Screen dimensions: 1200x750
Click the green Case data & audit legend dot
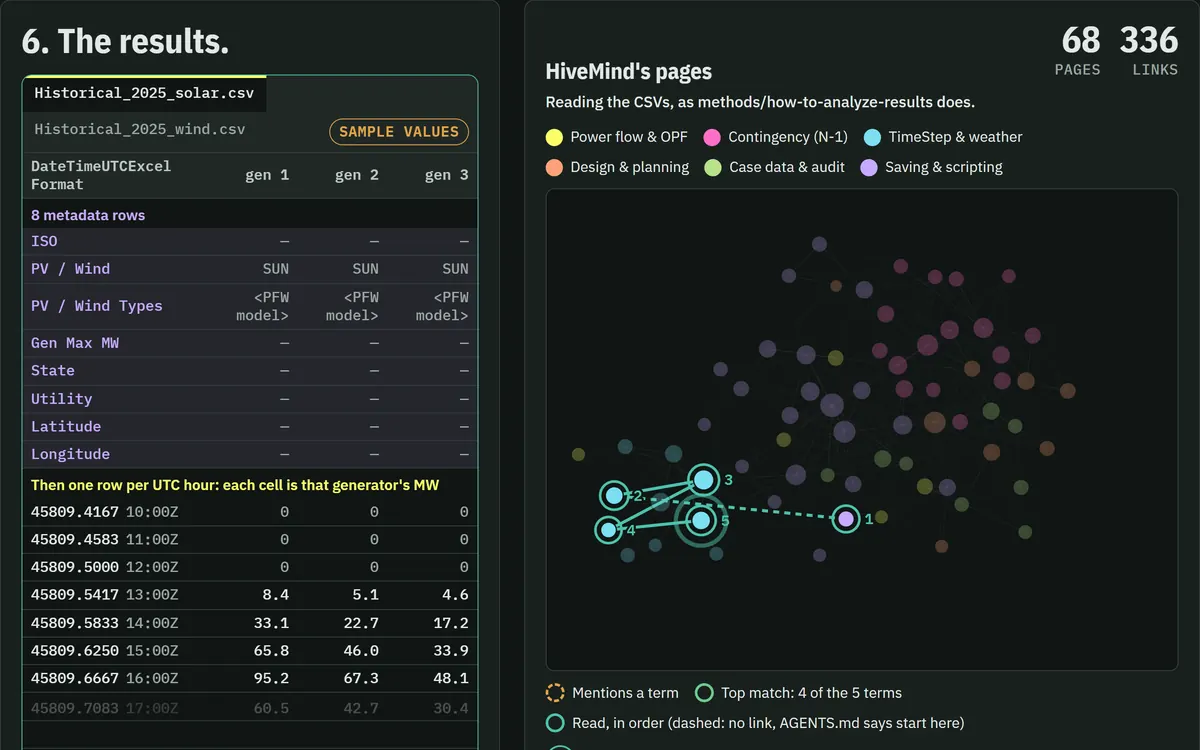[713, 167]
